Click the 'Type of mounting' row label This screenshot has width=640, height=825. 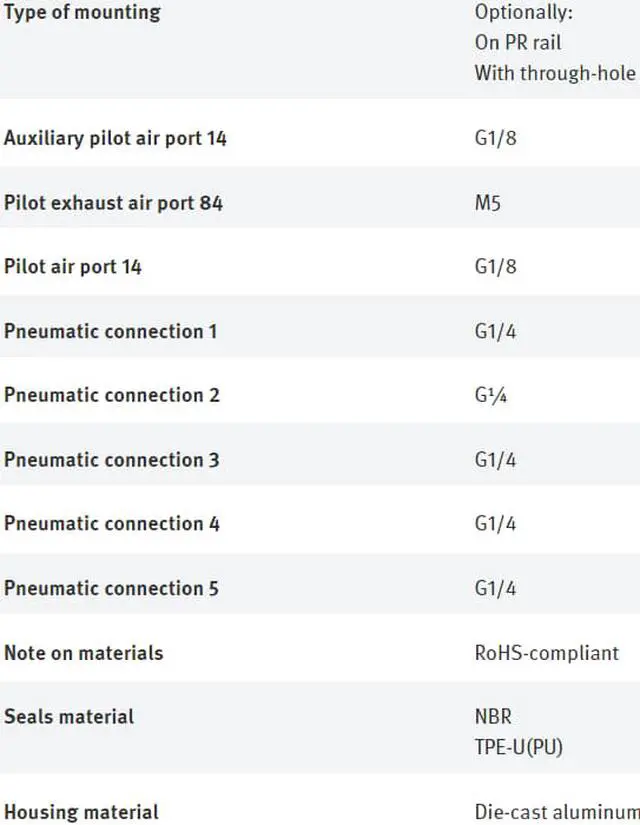click(82, 13)
